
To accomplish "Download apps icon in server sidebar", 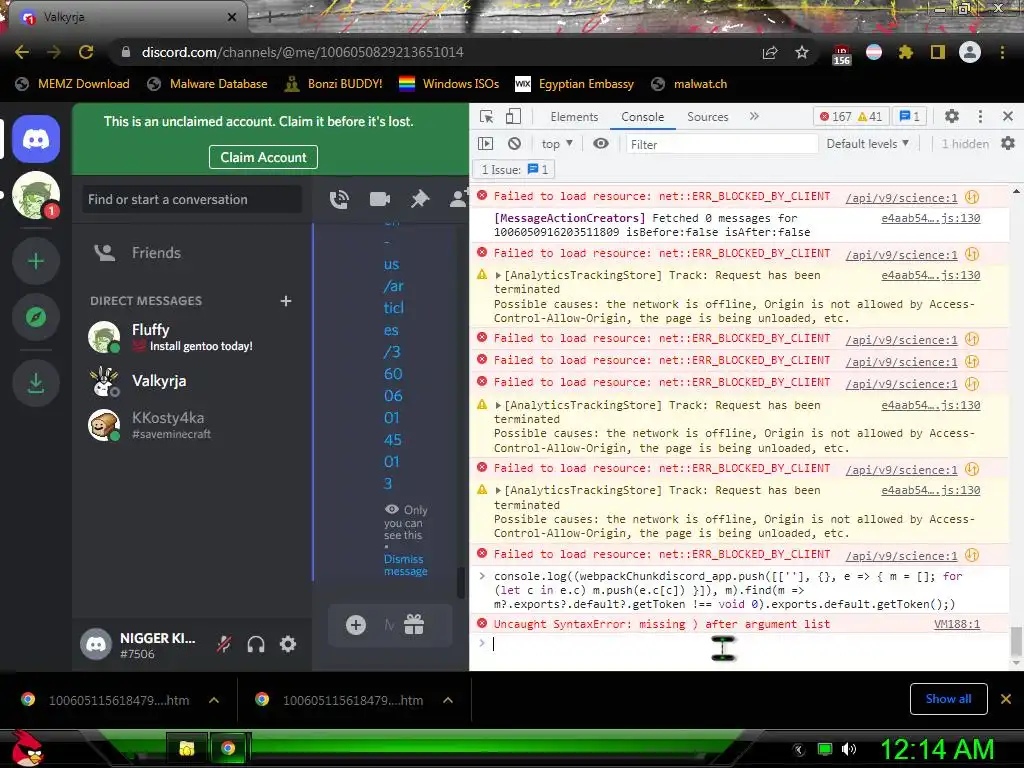I will pos(36,382).
